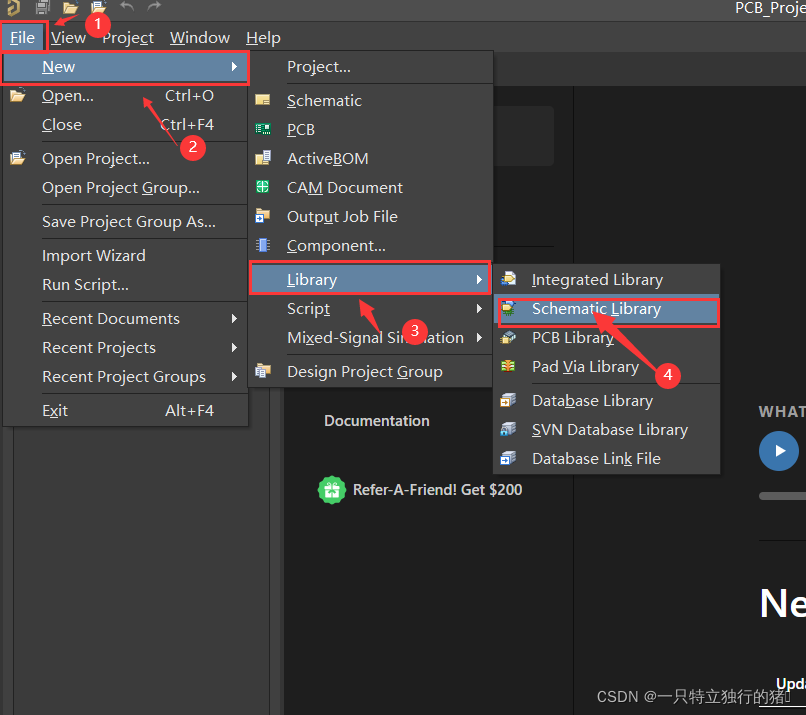Image resolution: width=806 pixels, height=715 pixels.
Task: Click the Design Project Group icon
Action: (263, 371)
